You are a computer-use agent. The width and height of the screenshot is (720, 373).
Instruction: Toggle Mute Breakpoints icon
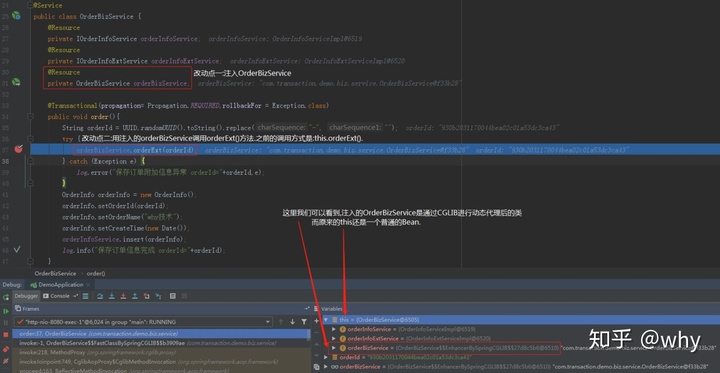6,361
